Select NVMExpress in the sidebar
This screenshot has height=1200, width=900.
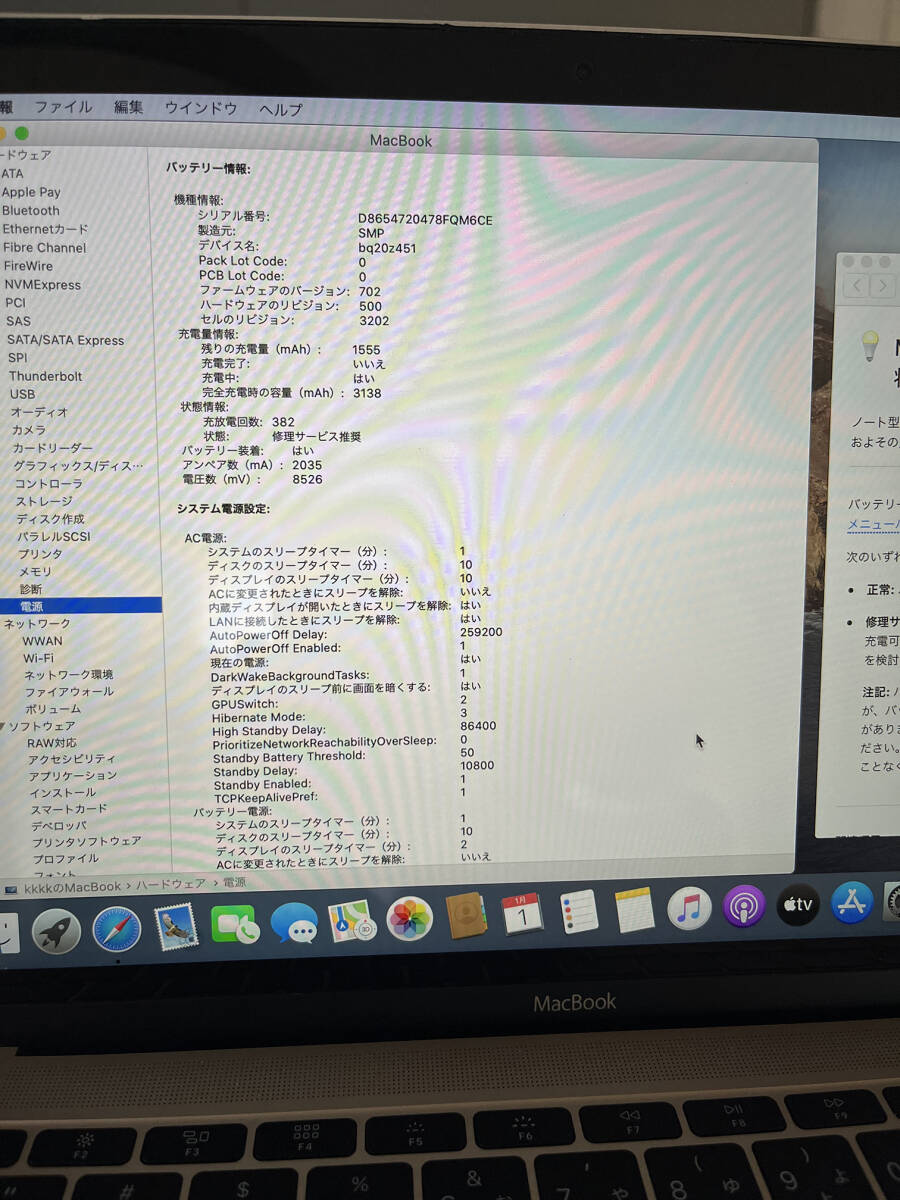coord(42,285)
